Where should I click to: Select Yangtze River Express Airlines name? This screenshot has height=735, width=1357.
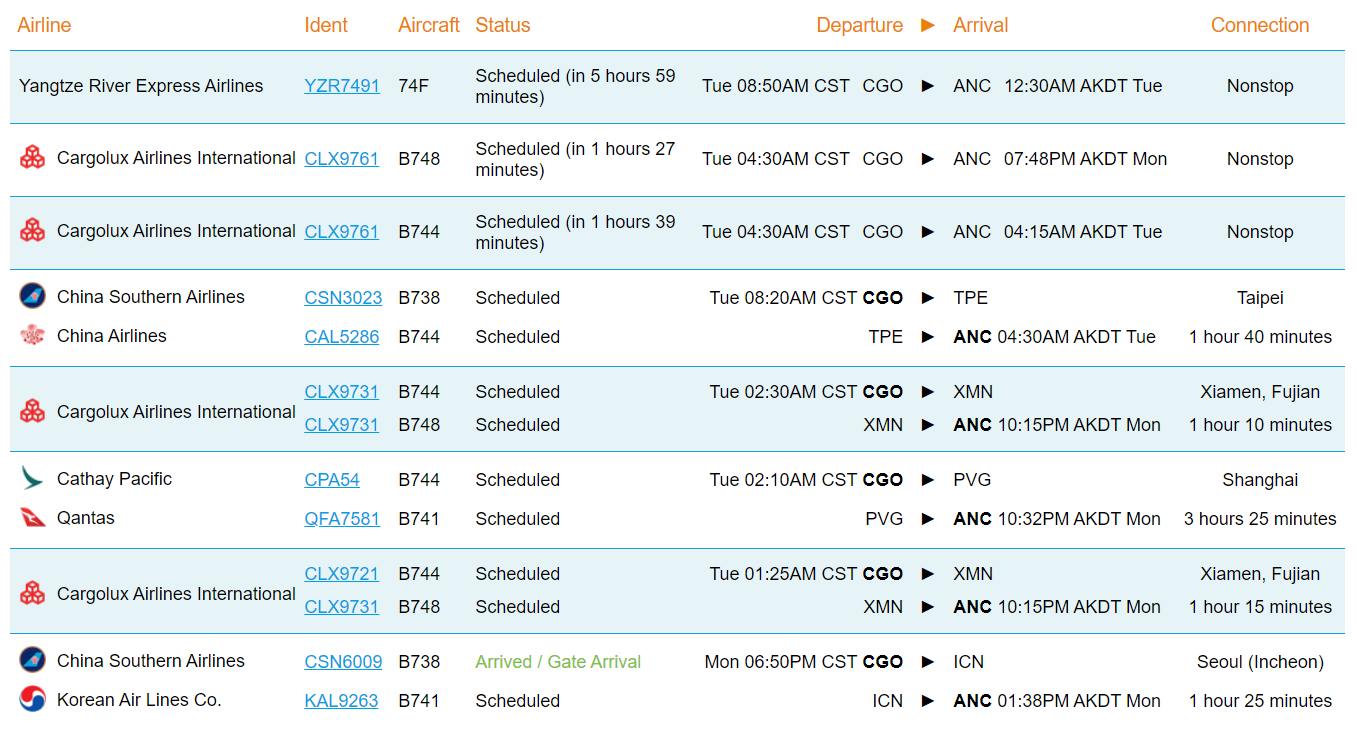(x=141, y=86)
